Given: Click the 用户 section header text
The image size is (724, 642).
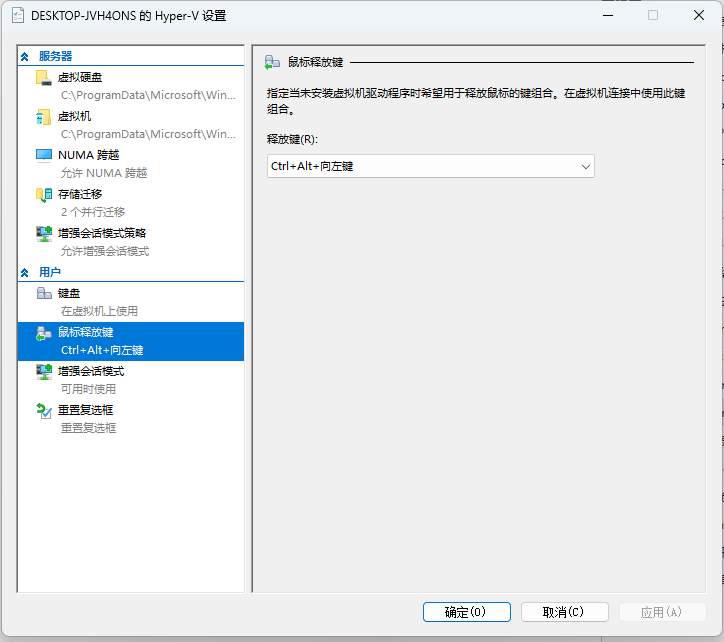Looking at the screenshot, I should 50,273.
